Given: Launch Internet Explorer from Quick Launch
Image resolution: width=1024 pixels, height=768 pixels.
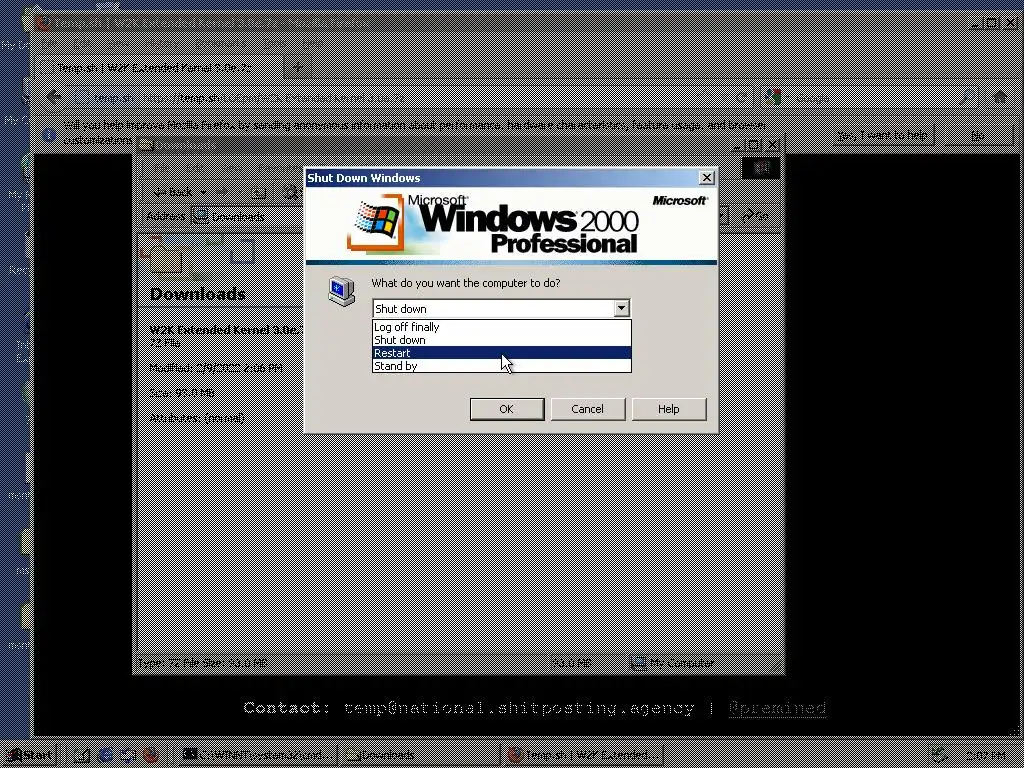Looking at the screenshot, I should click(x=105, y=755).
